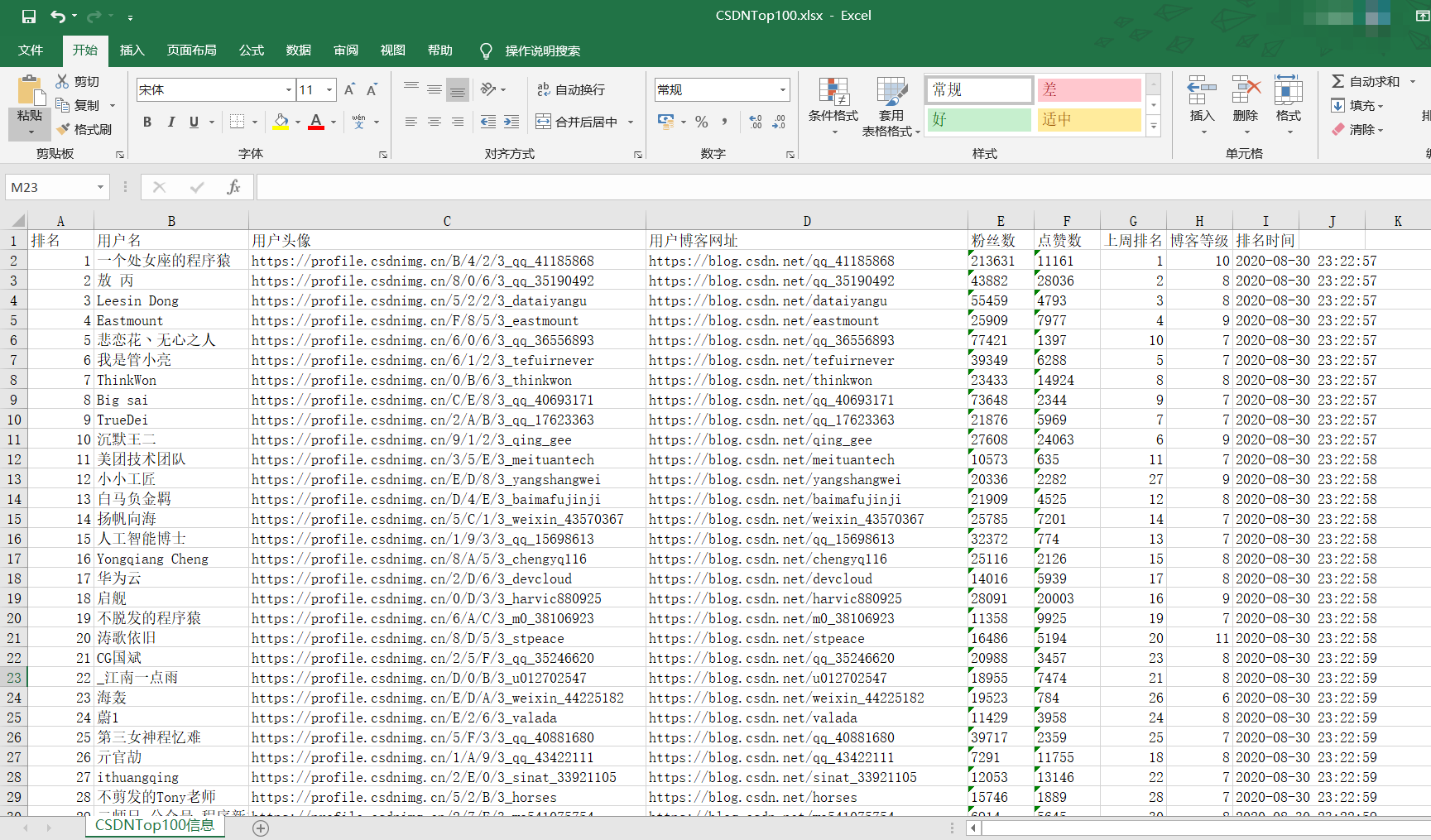Image resolution: width=1431 pixels, height=840 pixels.
Task: Select row 10 header
Action: click(13, 420)
